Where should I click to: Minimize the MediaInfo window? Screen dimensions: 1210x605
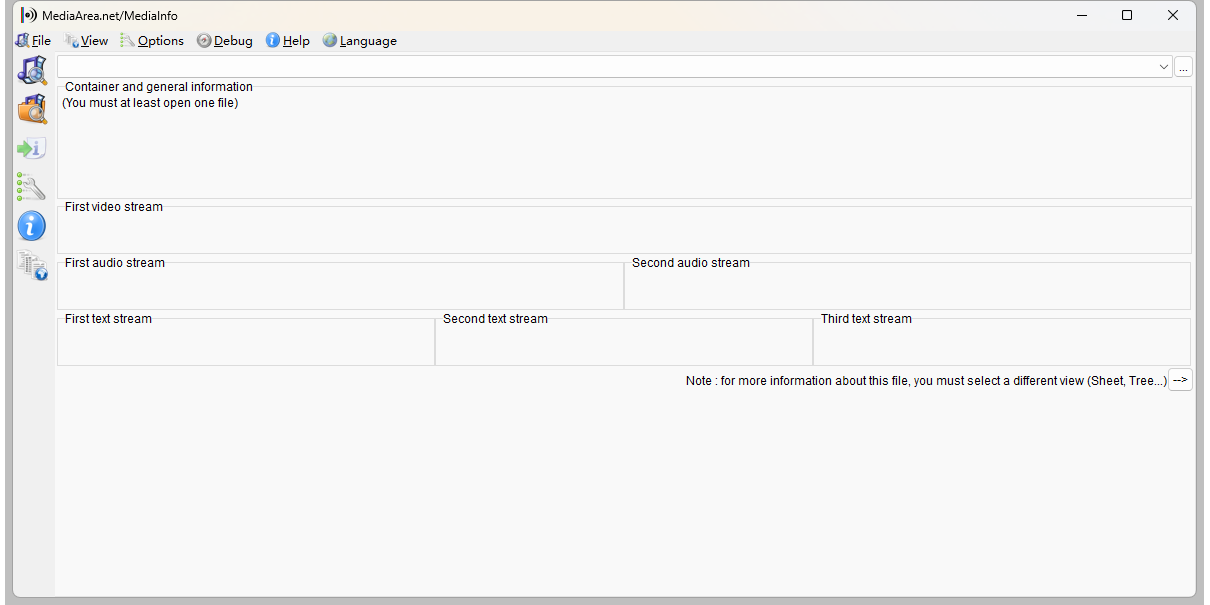[x=1081, y=15]
